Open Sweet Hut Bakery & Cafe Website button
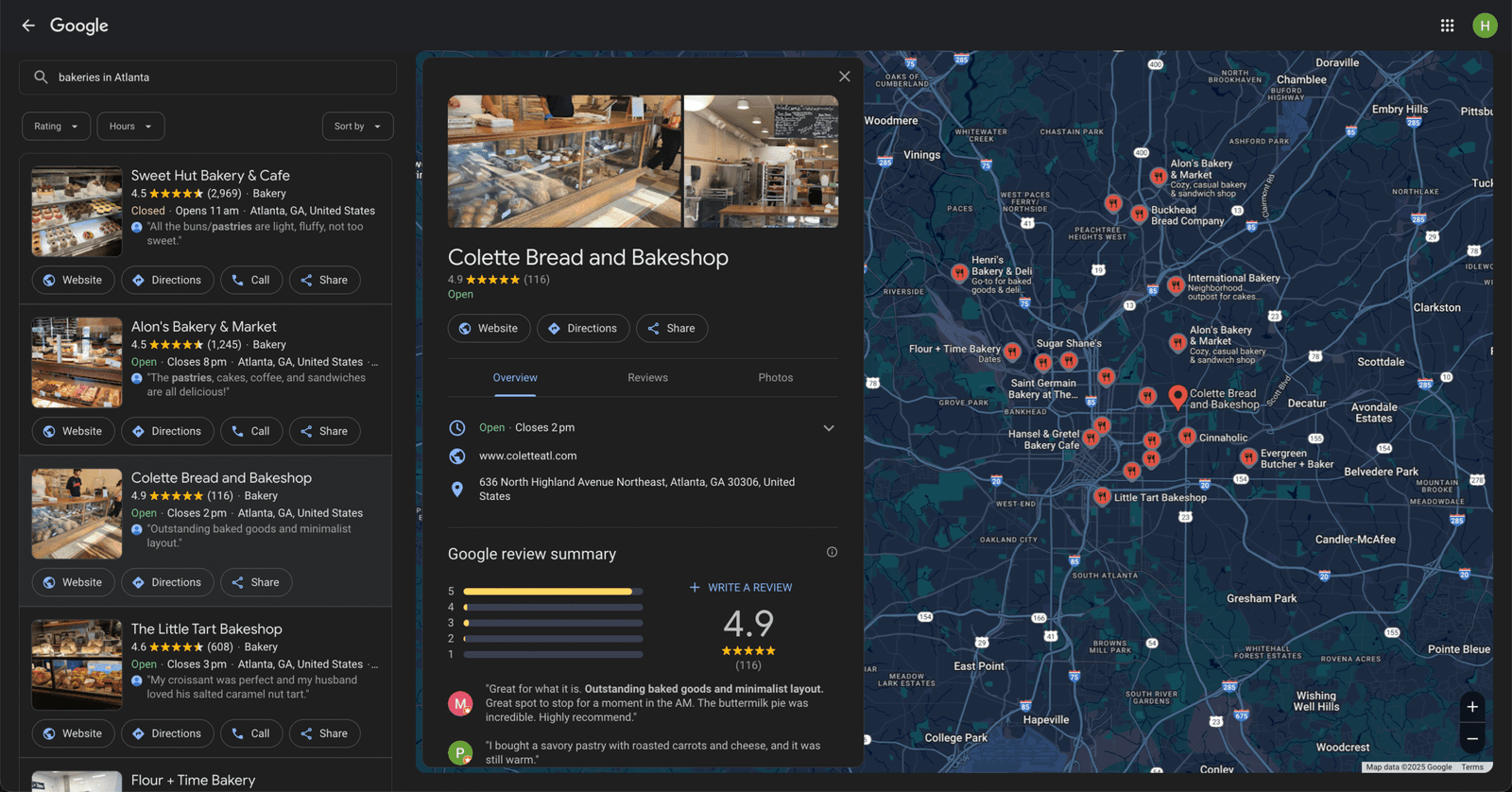This screenshot has width=1512, height=792. [x=74, y=281]
